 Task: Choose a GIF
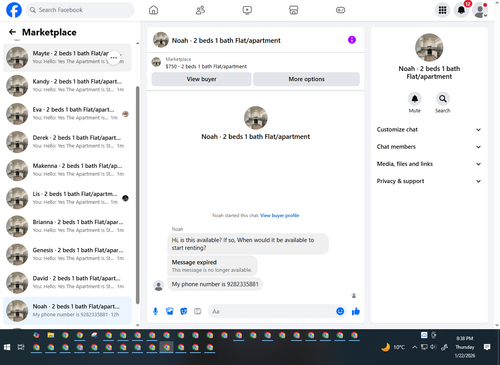click(x=198, y=311)
